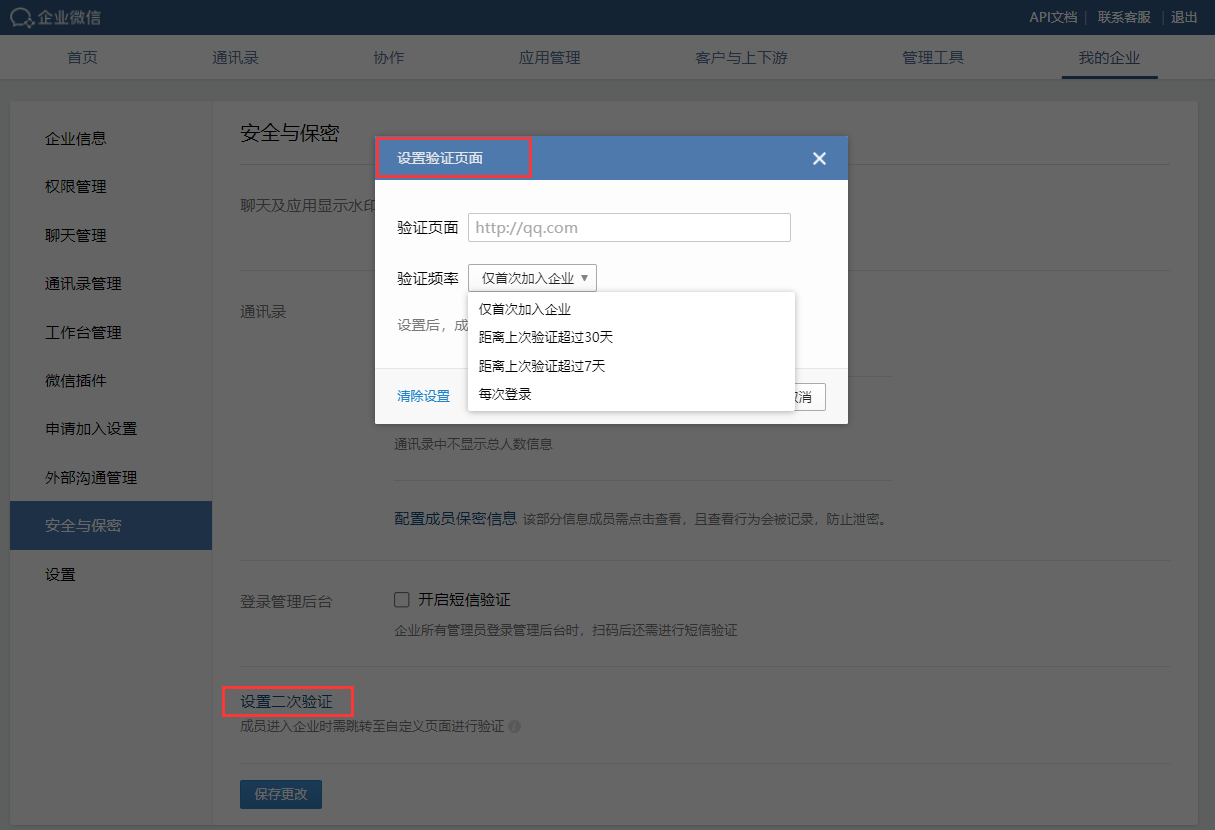Click the 企业微信 logo icon
Screen dimensions: 1215x830
click(22, 17)
